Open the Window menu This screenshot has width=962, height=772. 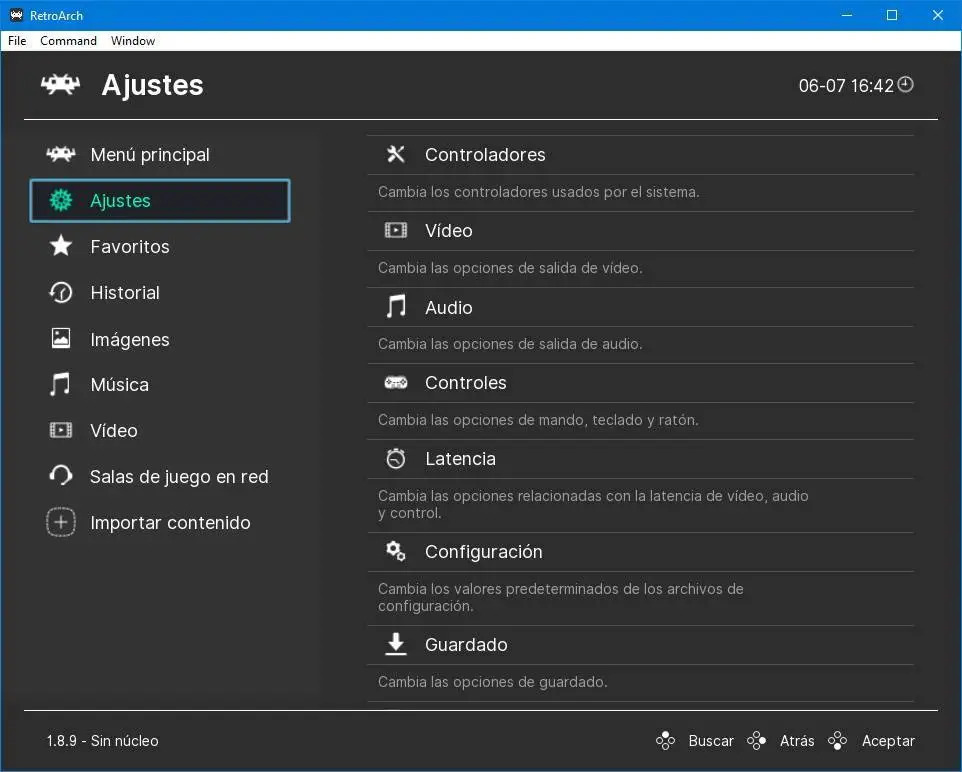(133, 41)
